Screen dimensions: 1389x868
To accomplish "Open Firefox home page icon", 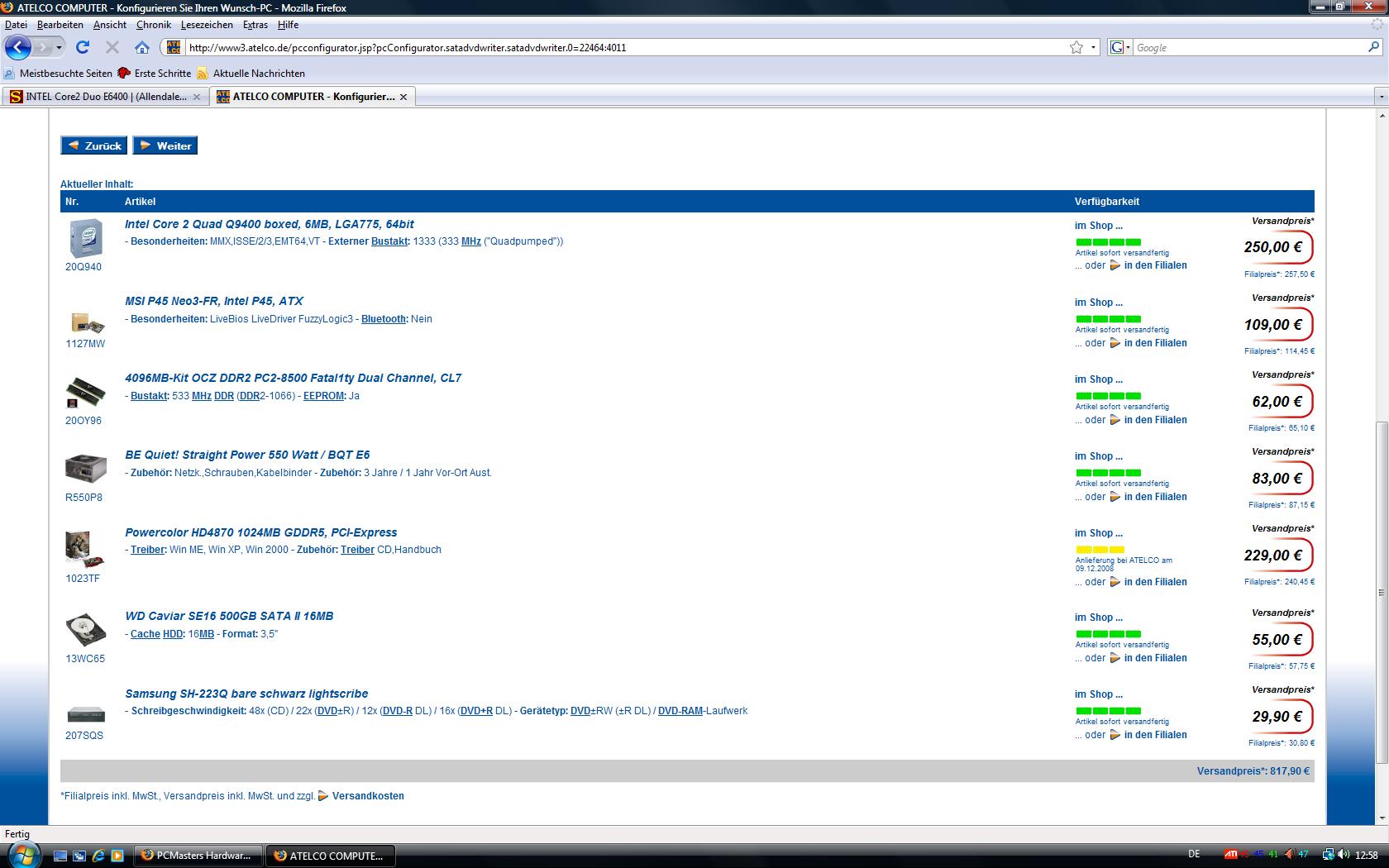I will pyautogui.click(x=142, y=47).
